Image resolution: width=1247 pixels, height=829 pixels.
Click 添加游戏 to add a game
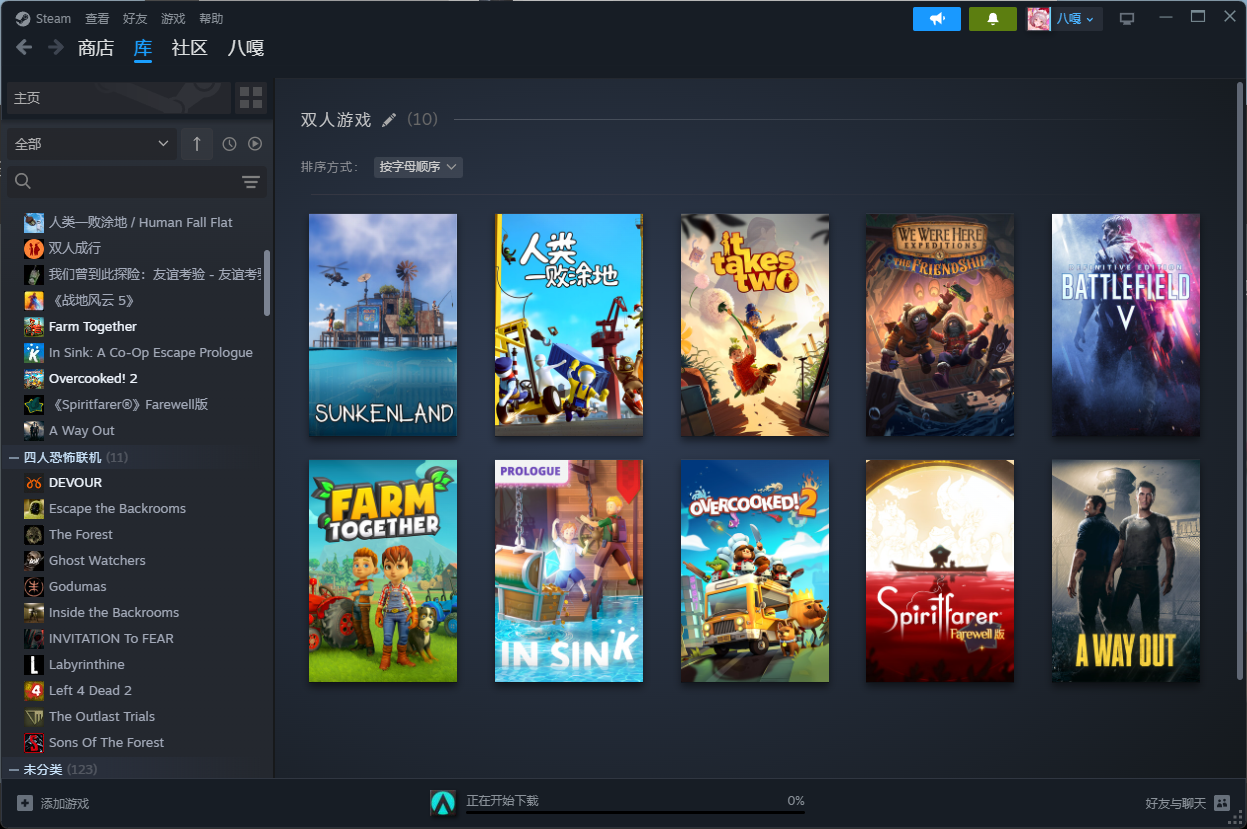click(x=53, y=803)
